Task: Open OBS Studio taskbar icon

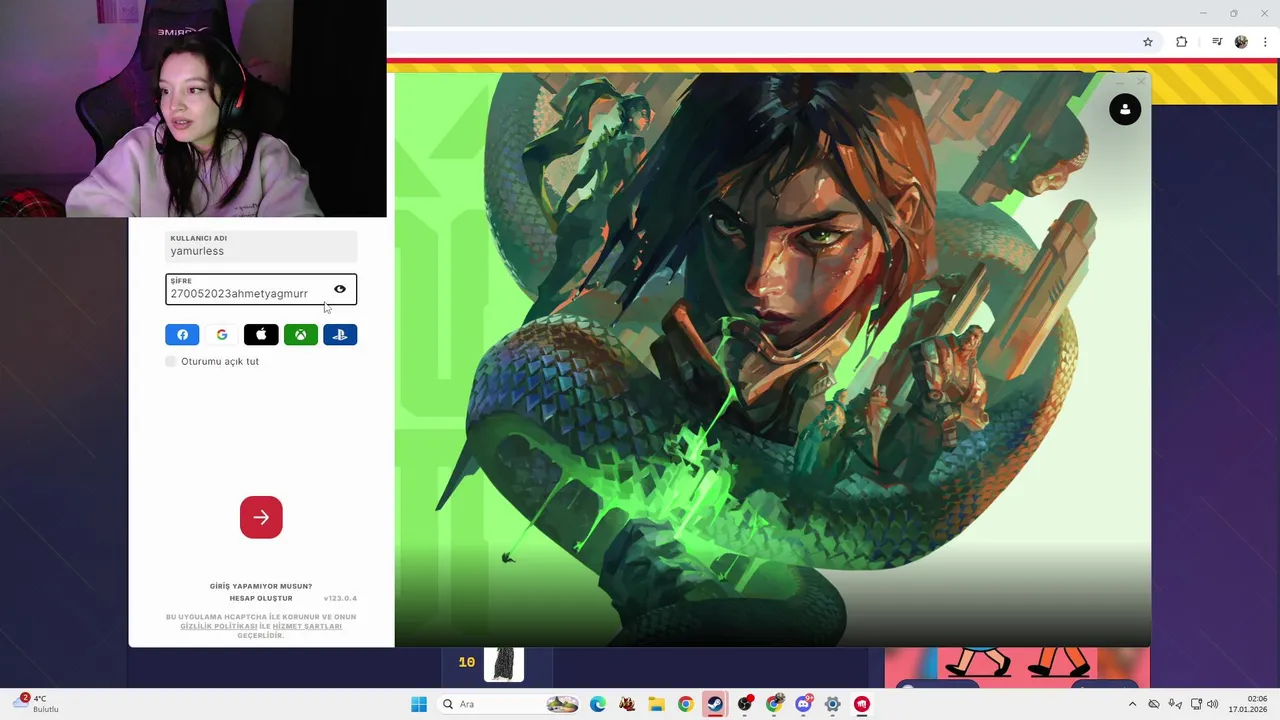Action: [x=745, y=704]
